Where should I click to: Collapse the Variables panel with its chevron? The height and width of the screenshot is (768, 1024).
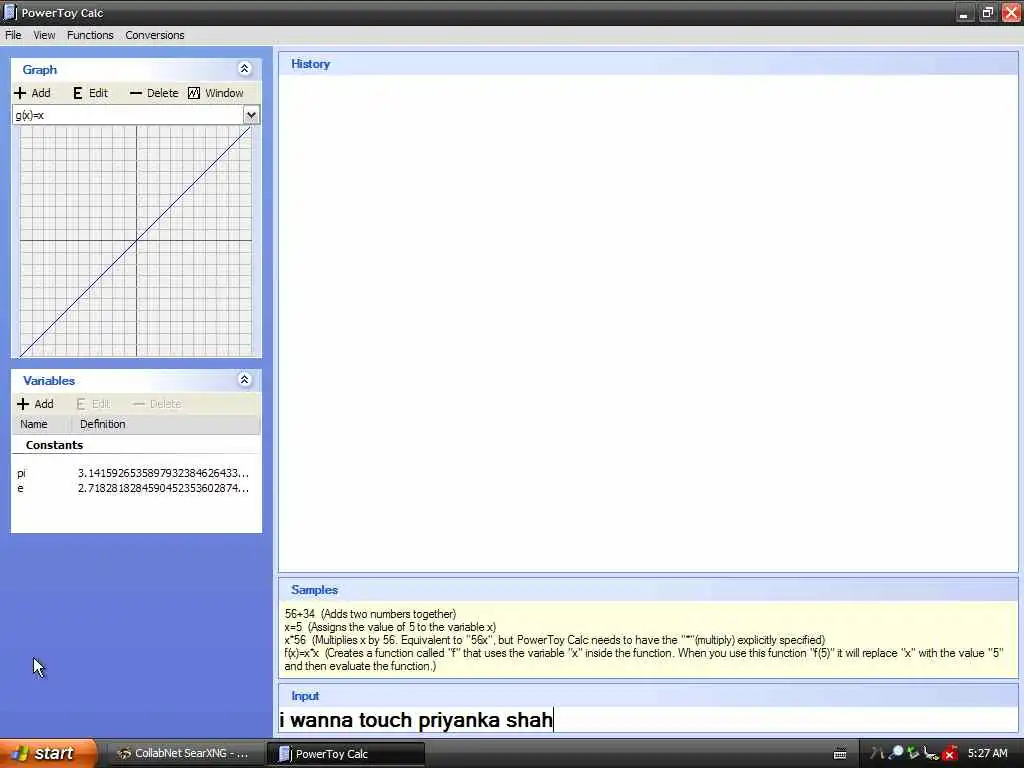[244, 379]
